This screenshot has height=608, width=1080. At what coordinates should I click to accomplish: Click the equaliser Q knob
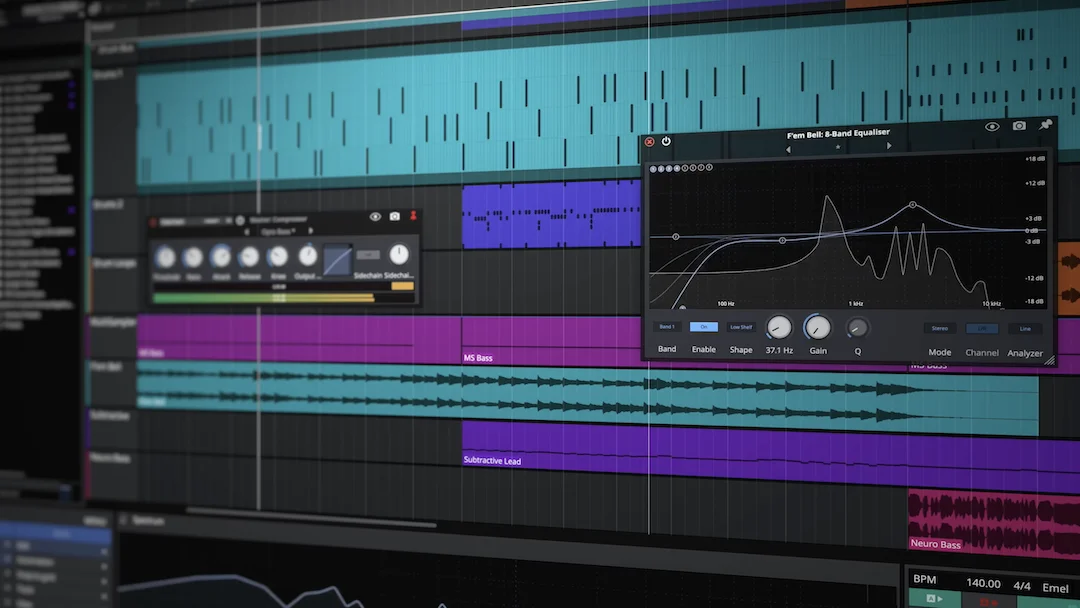tap(857, 328)
